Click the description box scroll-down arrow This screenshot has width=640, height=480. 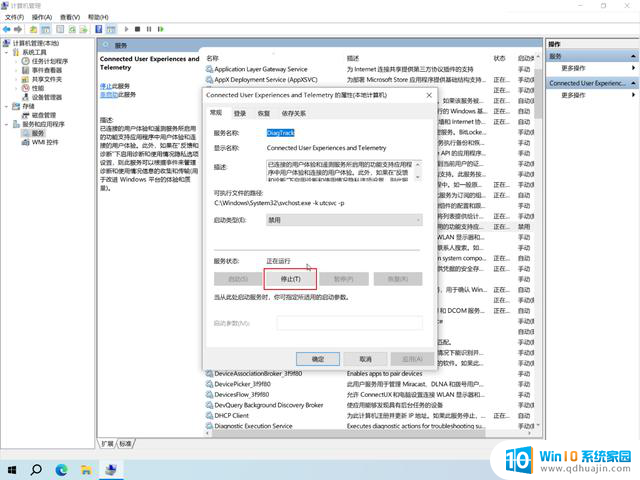click(418, 177)
